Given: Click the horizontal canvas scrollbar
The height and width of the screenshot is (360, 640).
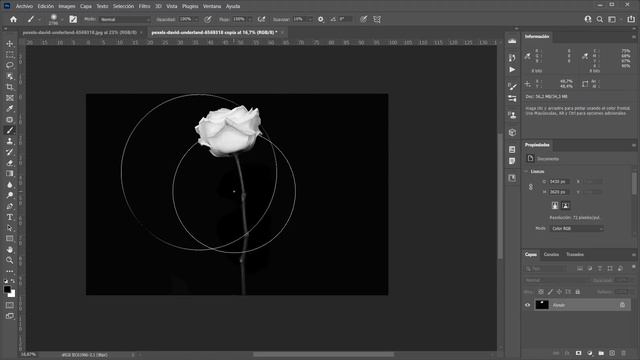Looking at the screenshot, I should coord(323,355).
